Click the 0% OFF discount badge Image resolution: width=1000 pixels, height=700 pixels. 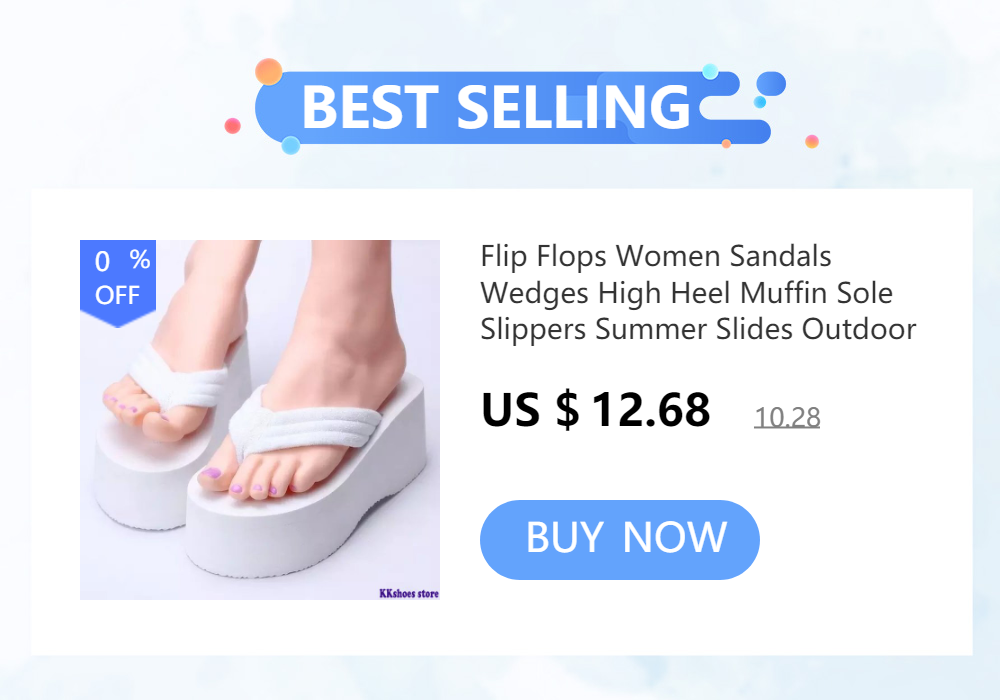118,282
